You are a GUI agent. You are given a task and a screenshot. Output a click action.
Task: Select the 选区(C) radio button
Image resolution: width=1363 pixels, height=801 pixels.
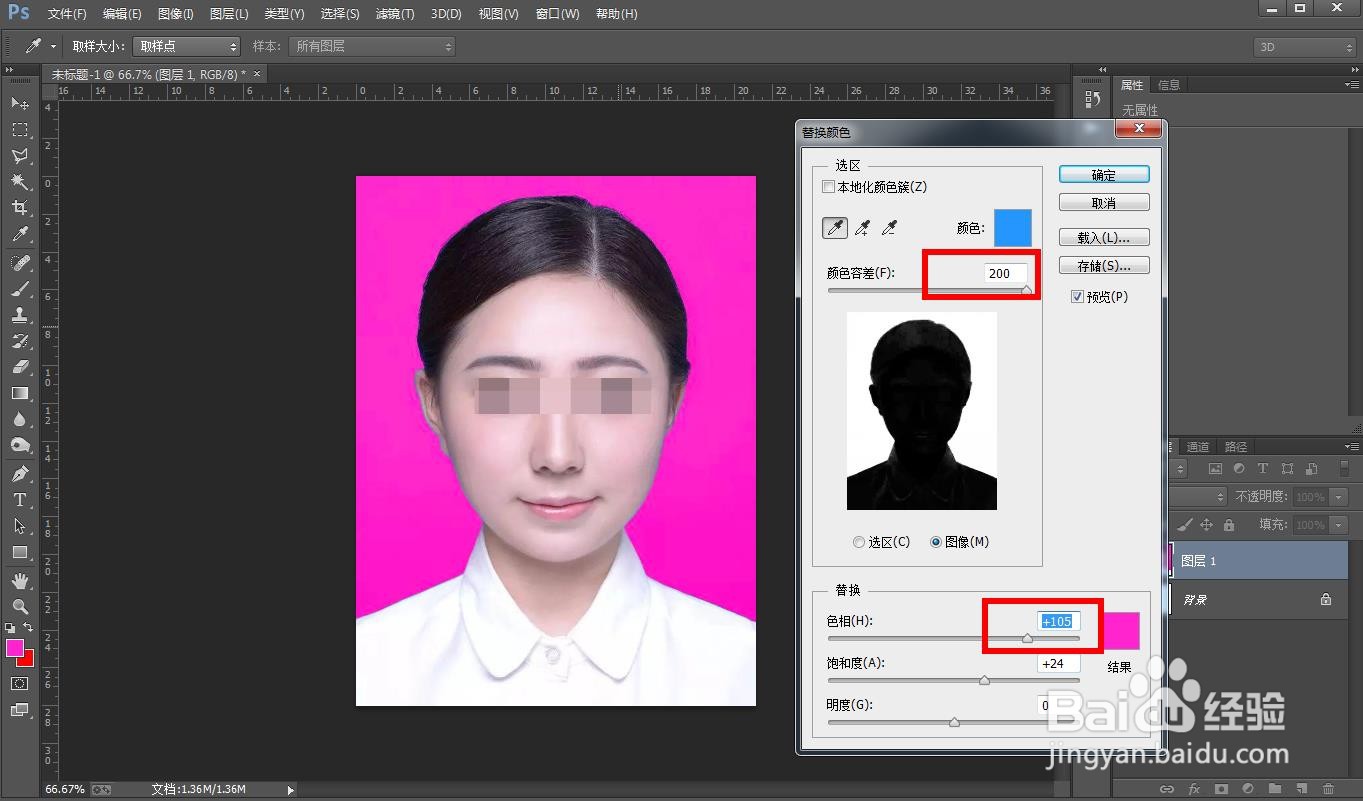click(859, 542)
